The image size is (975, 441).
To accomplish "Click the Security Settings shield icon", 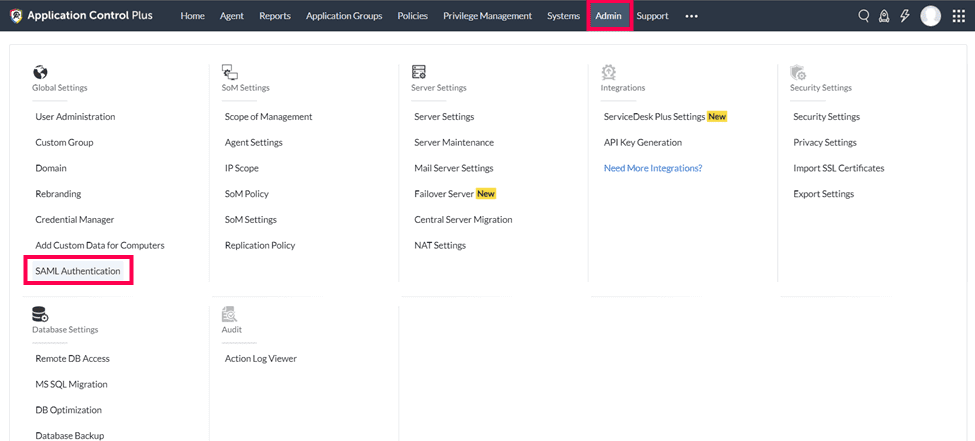I will (x=798, y=72).
